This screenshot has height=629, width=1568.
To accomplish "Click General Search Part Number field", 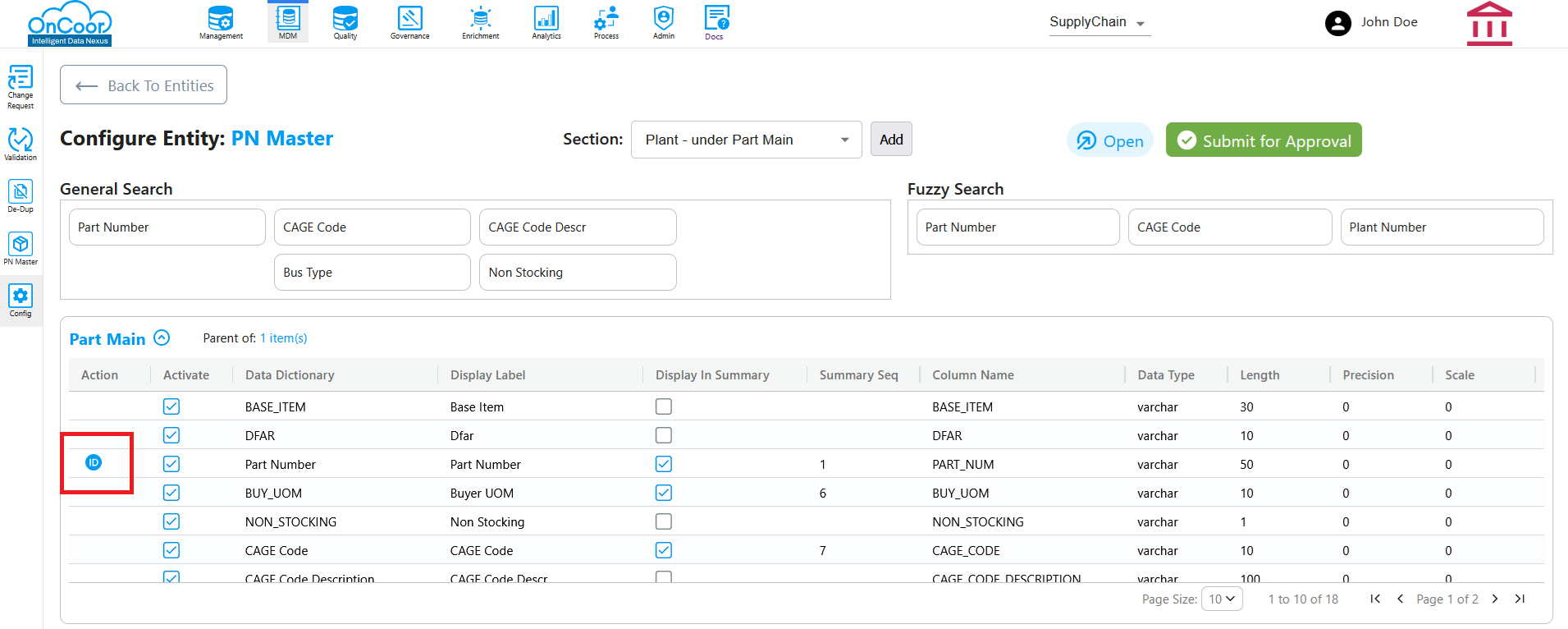I will 167,227.
